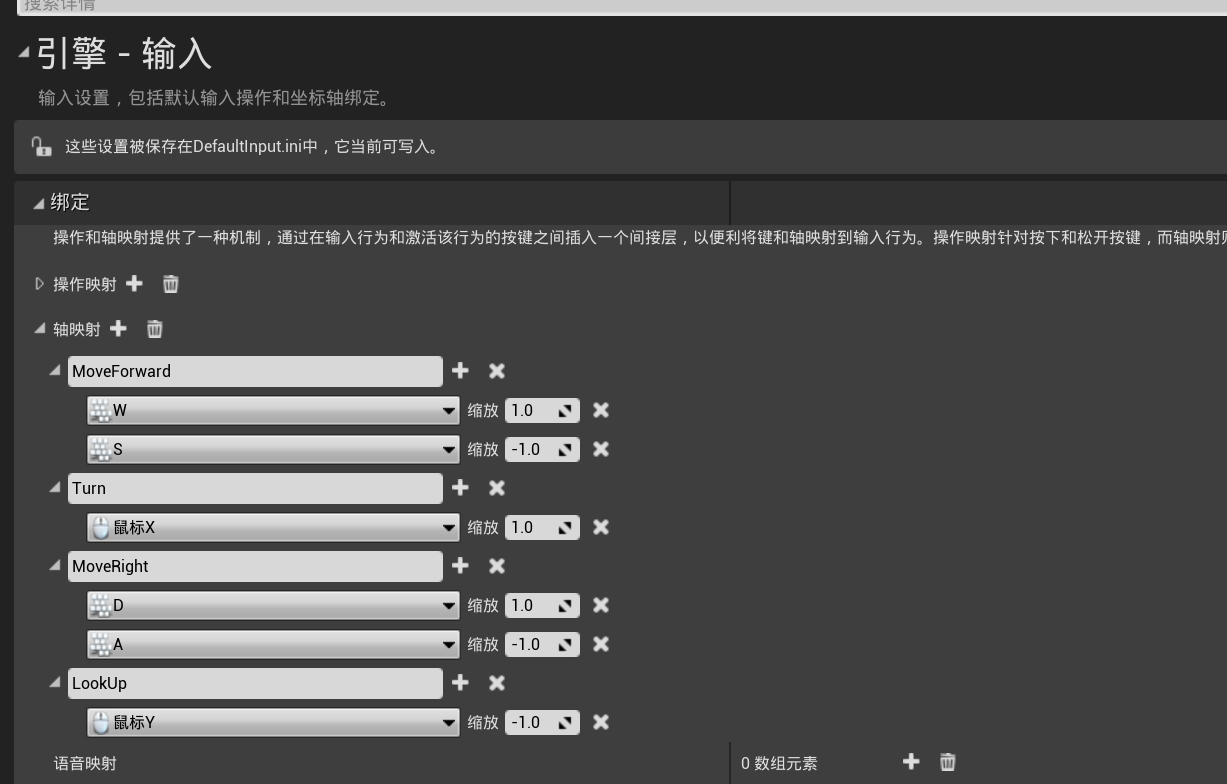Viewport: 1227px width, 784px height.
Task: Delete the 鼠标X binding
Action: click(x=601, y=527)
